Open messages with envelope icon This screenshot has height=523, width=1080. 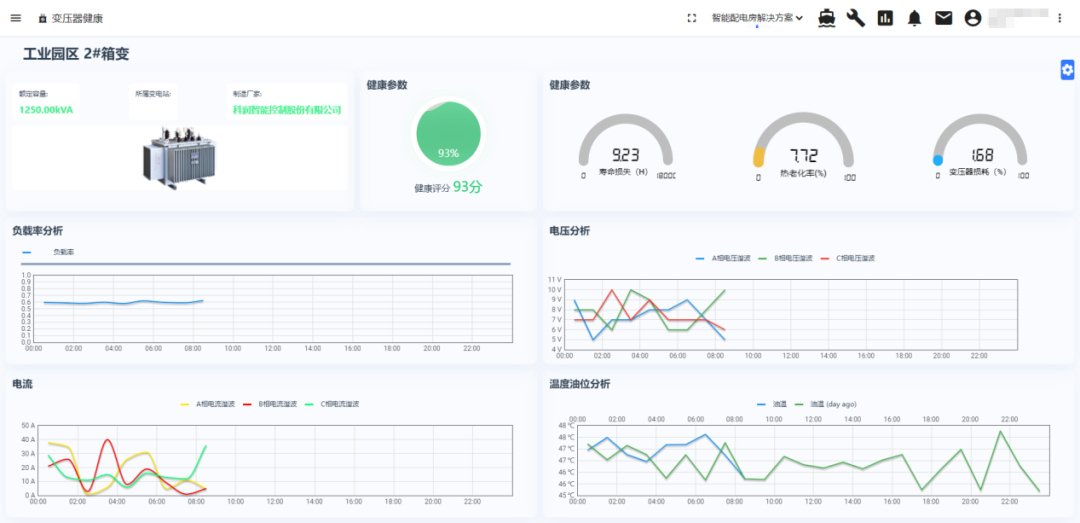click(x=943, y=18)
